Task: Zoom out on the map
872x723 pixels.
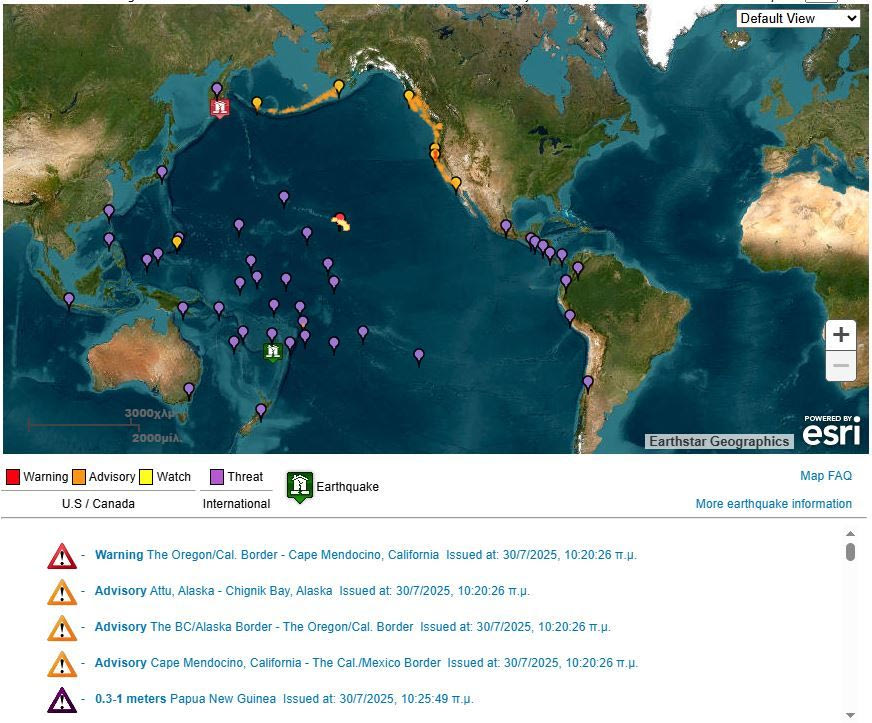Action: 841,366
